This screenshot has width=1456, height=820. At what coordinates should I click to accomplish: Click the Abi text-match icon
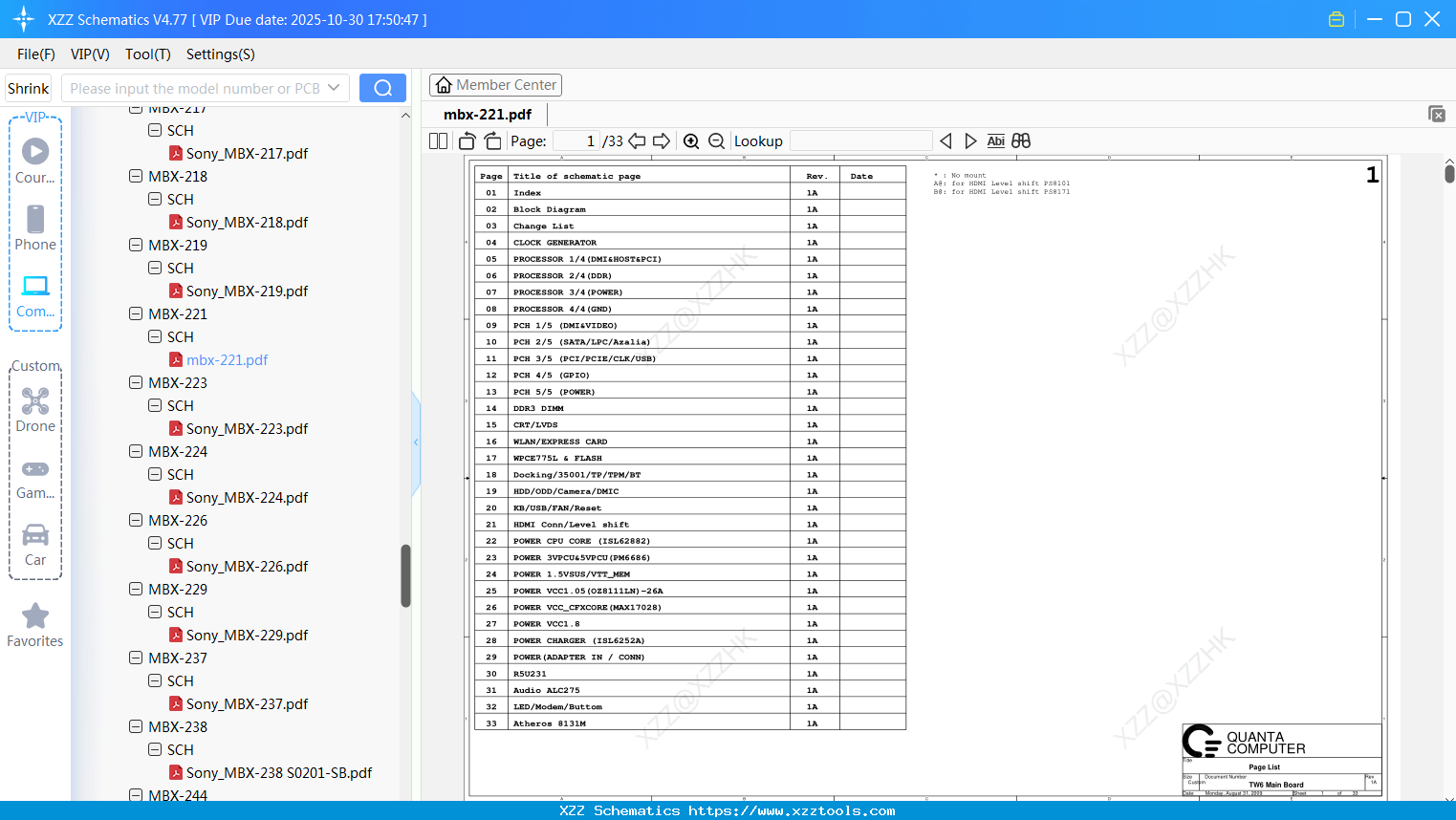(x=996, y=141)
